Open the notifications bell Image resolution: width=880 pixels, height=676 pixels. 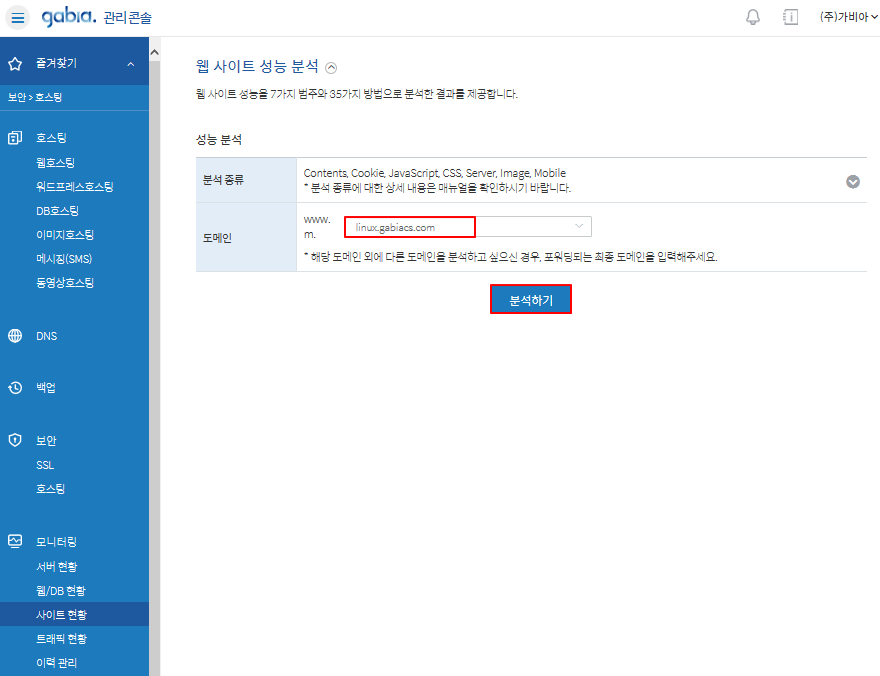(x=753, y=17)
